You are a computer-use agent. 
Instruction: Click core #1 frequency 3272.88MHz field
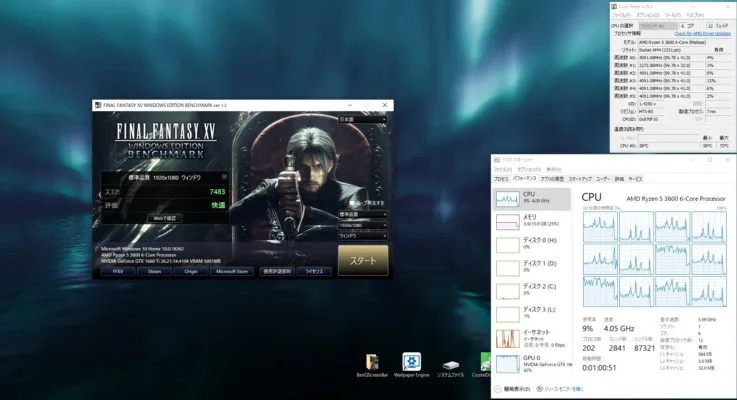(671, 65)
